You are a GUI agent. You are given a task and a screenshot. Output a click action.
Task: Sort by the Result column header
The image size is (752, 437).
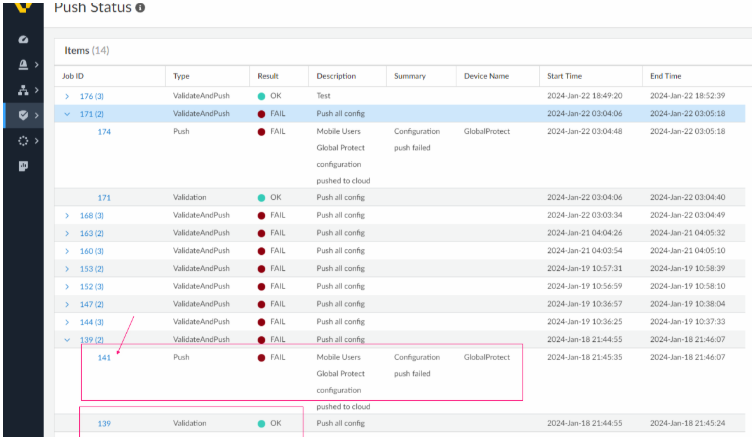[x=268, y=76]
